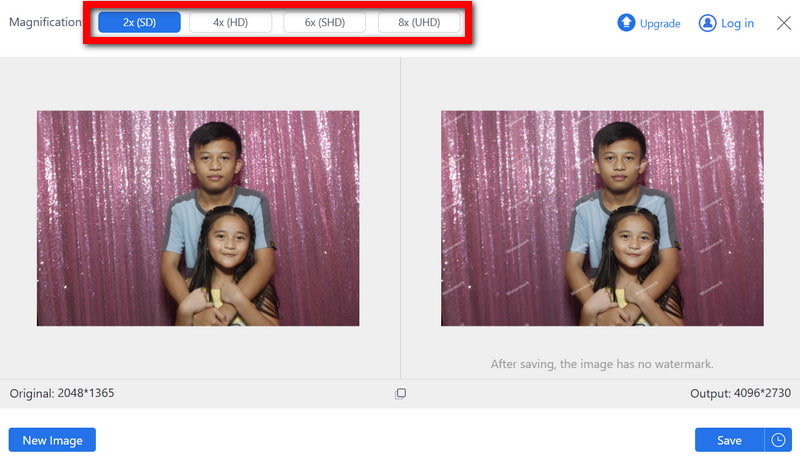Viewport: 800px width, 467px height.
Task: Click the original image preview on left
Action: tap(198, 218)
